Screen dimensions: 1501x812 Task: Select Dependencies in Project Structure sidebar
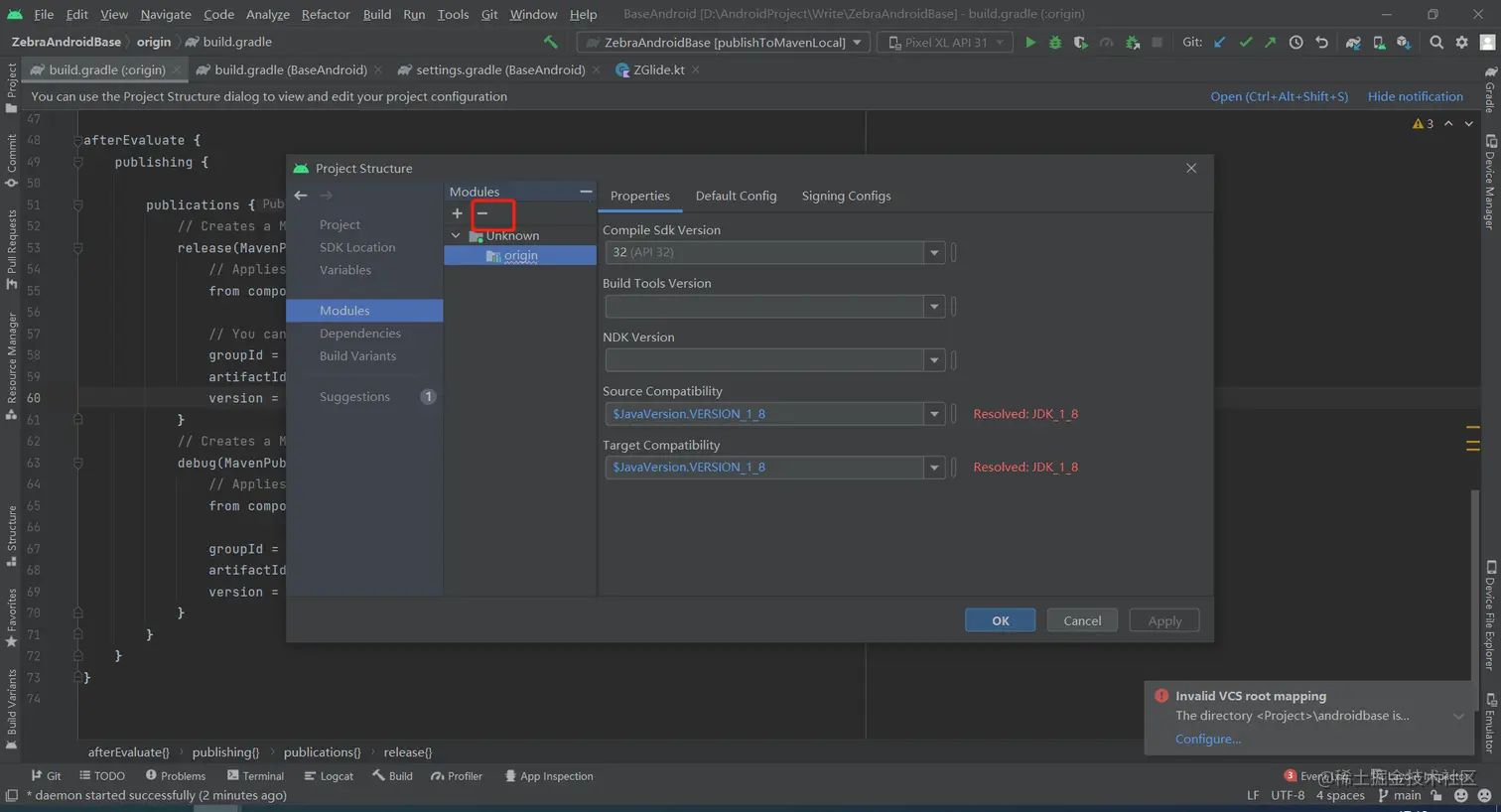click(359, 334)
